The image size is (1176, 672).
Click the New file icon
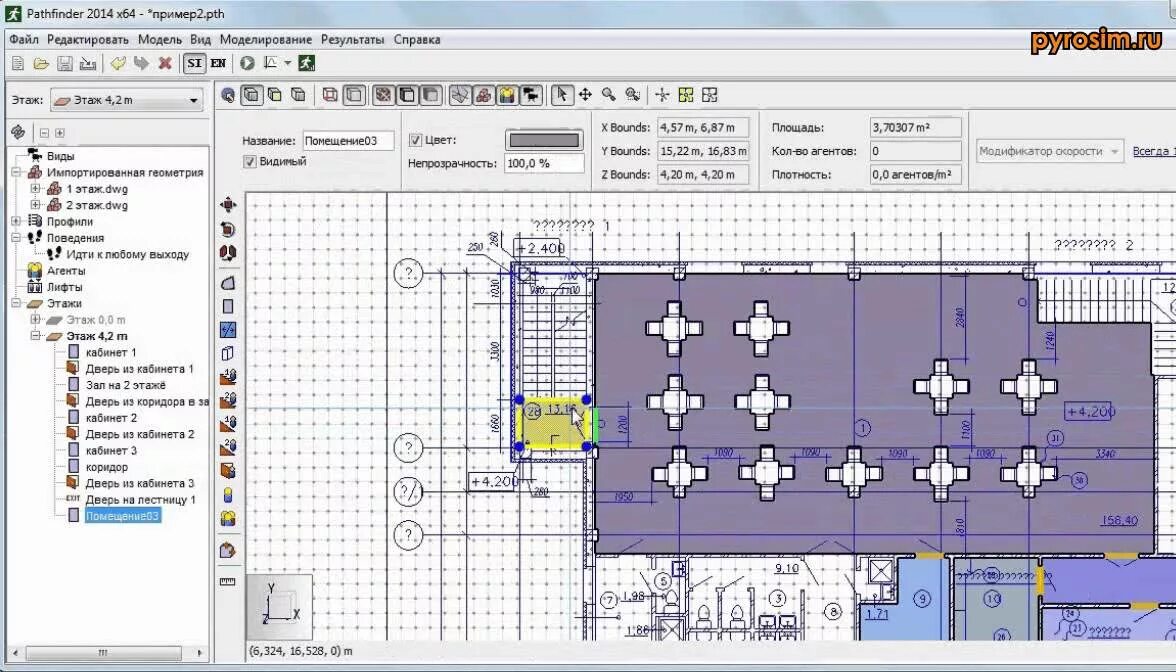pyautogui.click(x=18, y=64)
